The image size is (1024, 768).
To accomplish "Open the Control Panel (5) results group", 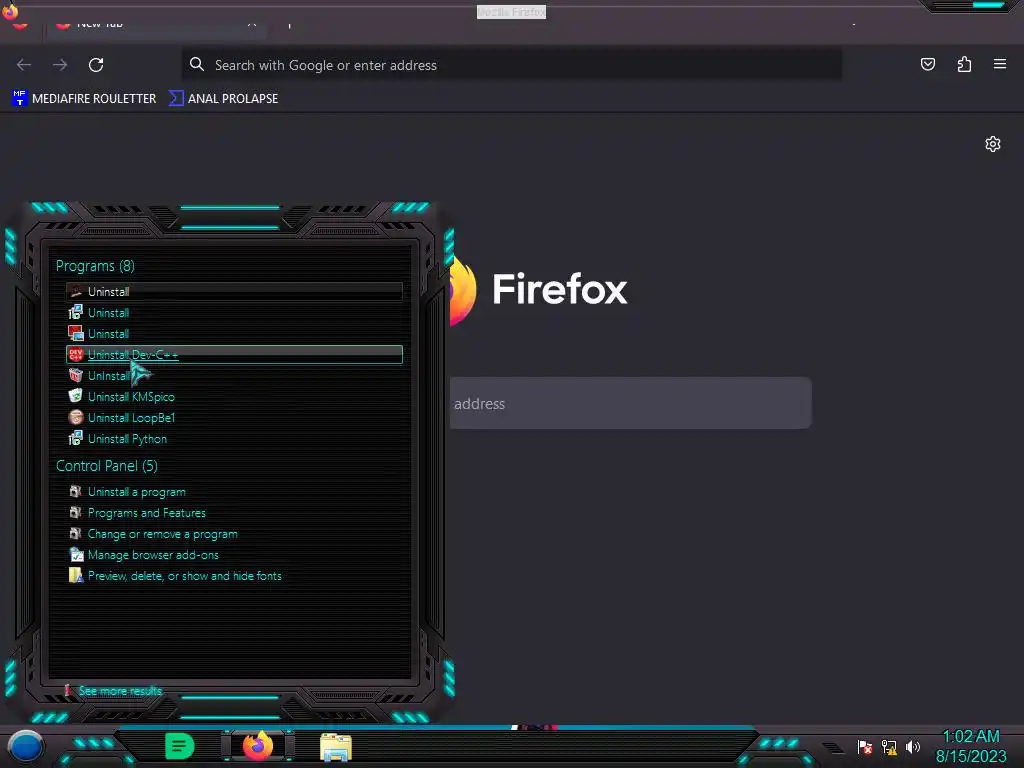I will pos(106,466).
